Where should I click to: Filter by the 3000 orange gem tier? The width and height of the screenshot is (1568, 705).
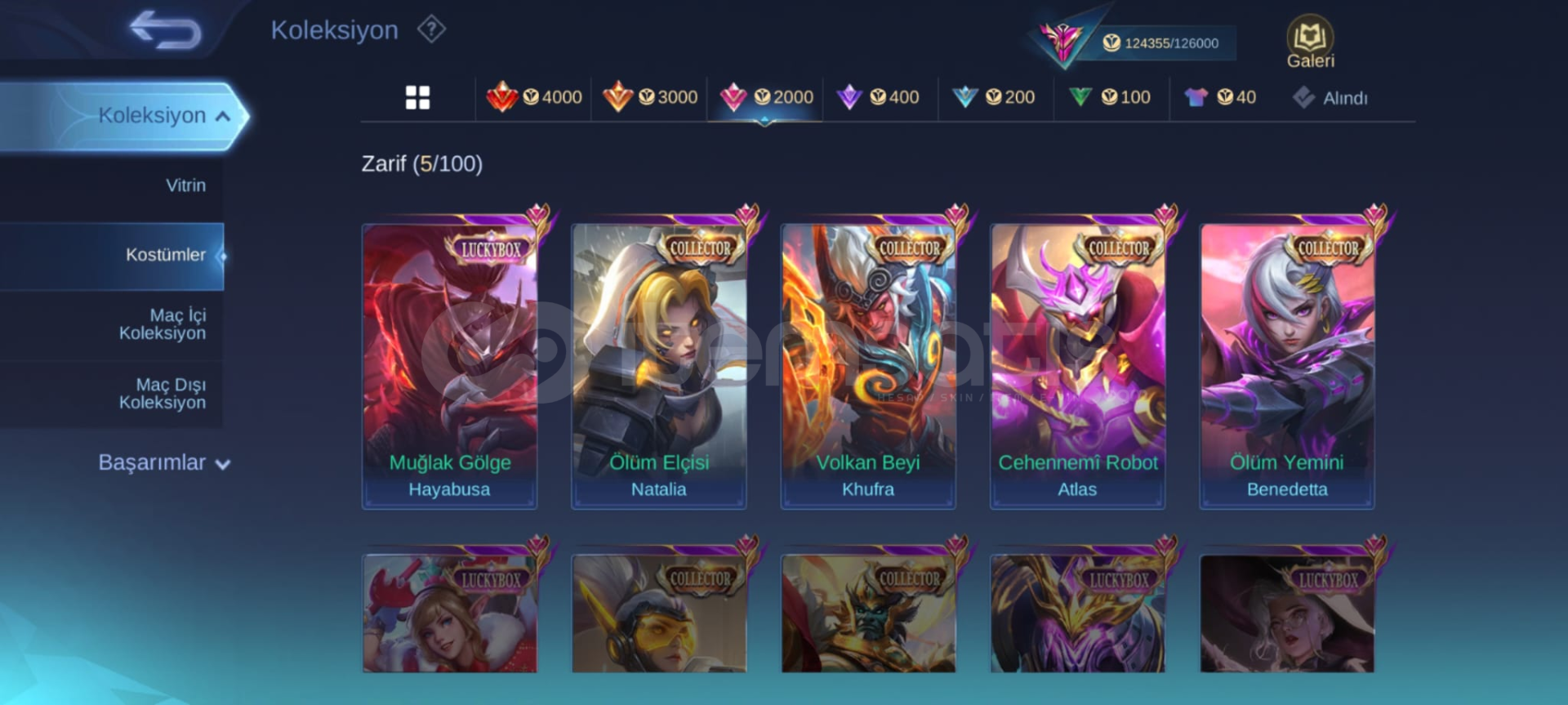pyautogui.click(x=650, y=97)
